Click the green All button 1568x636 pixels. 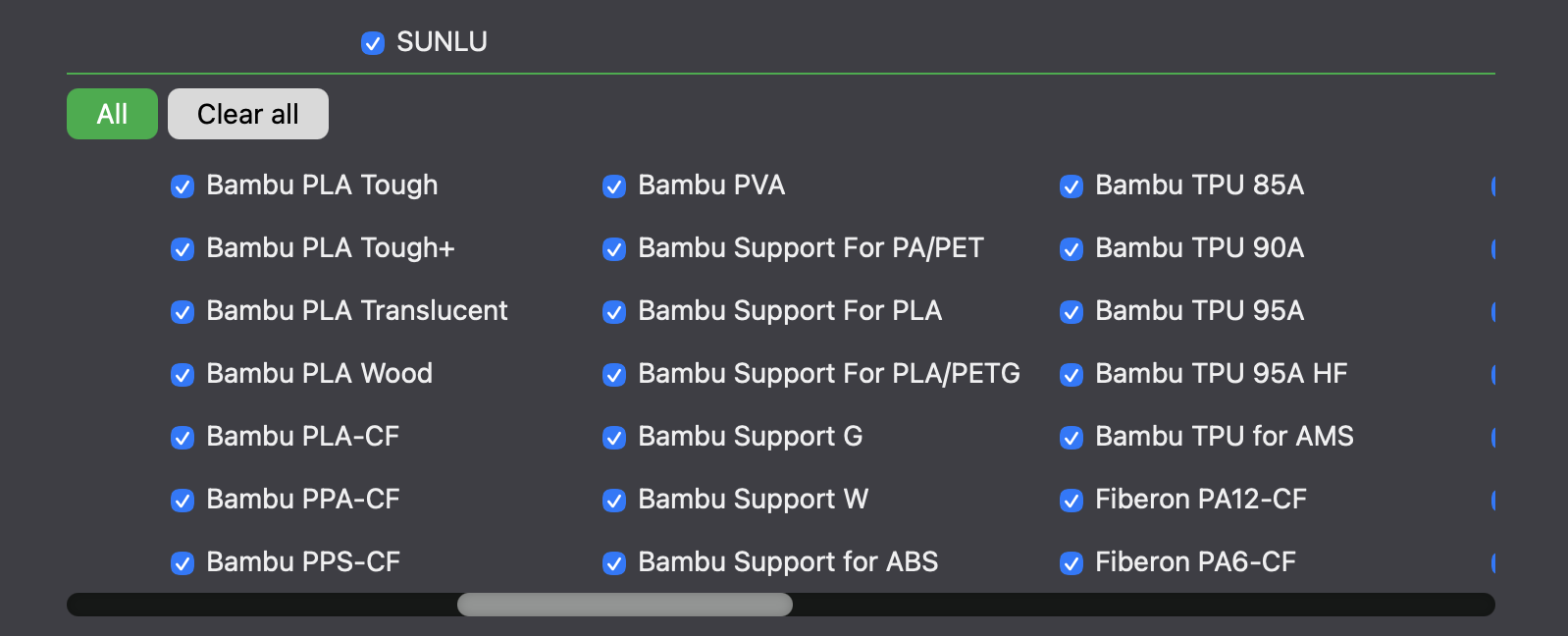click(x=112, y=114)
